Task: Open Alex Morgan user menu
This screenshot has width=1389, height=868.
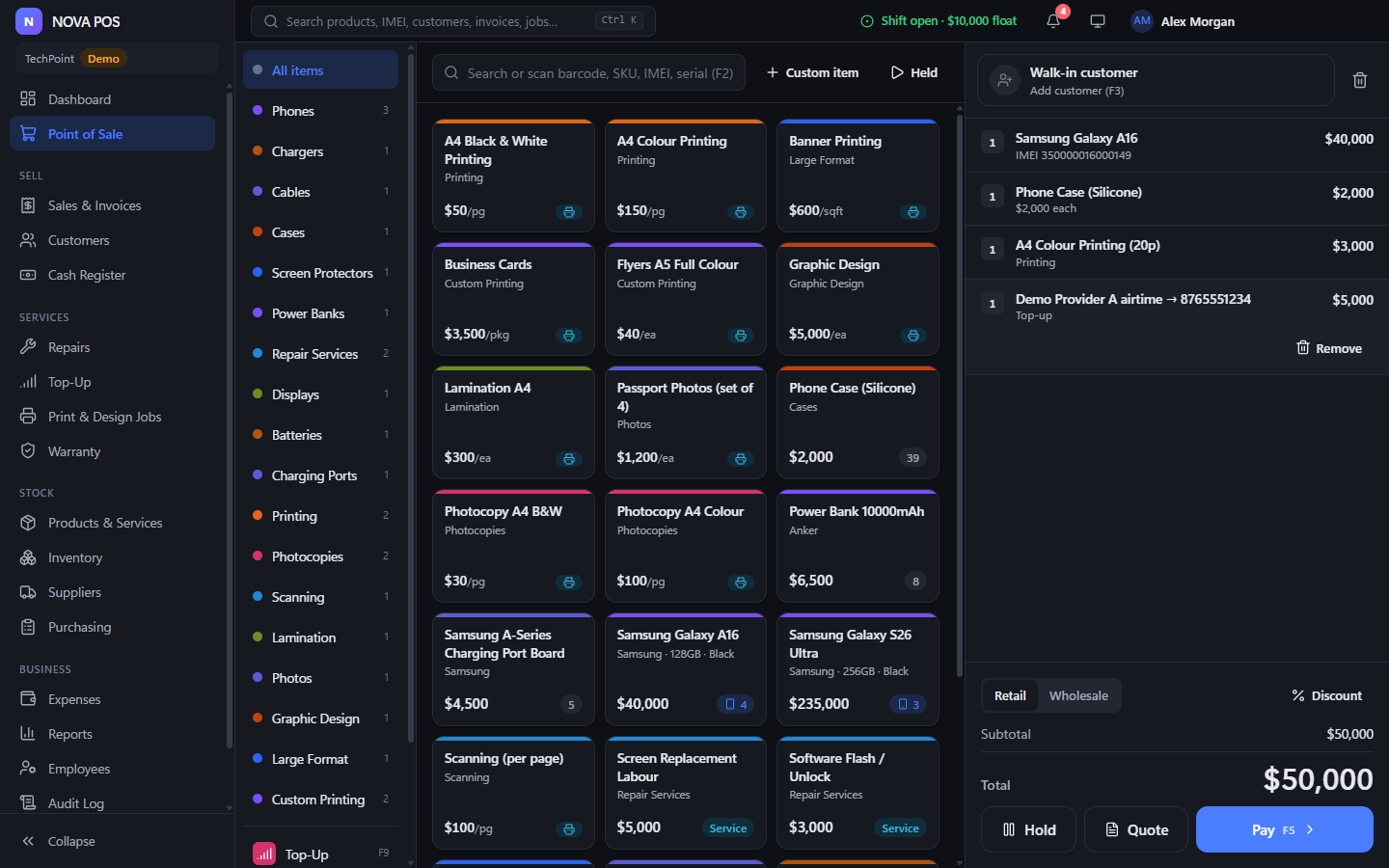Action: click(1184, 21)
